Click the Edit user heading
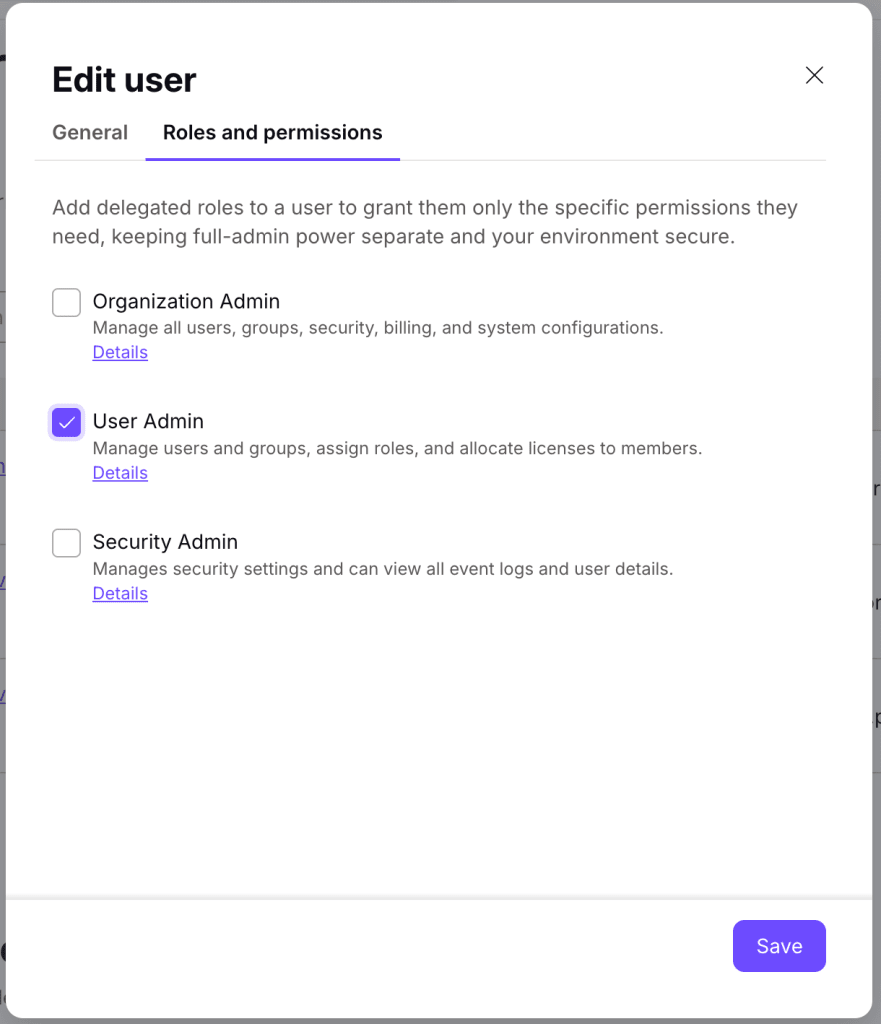The image size is (881, 1024). [124, 80]
